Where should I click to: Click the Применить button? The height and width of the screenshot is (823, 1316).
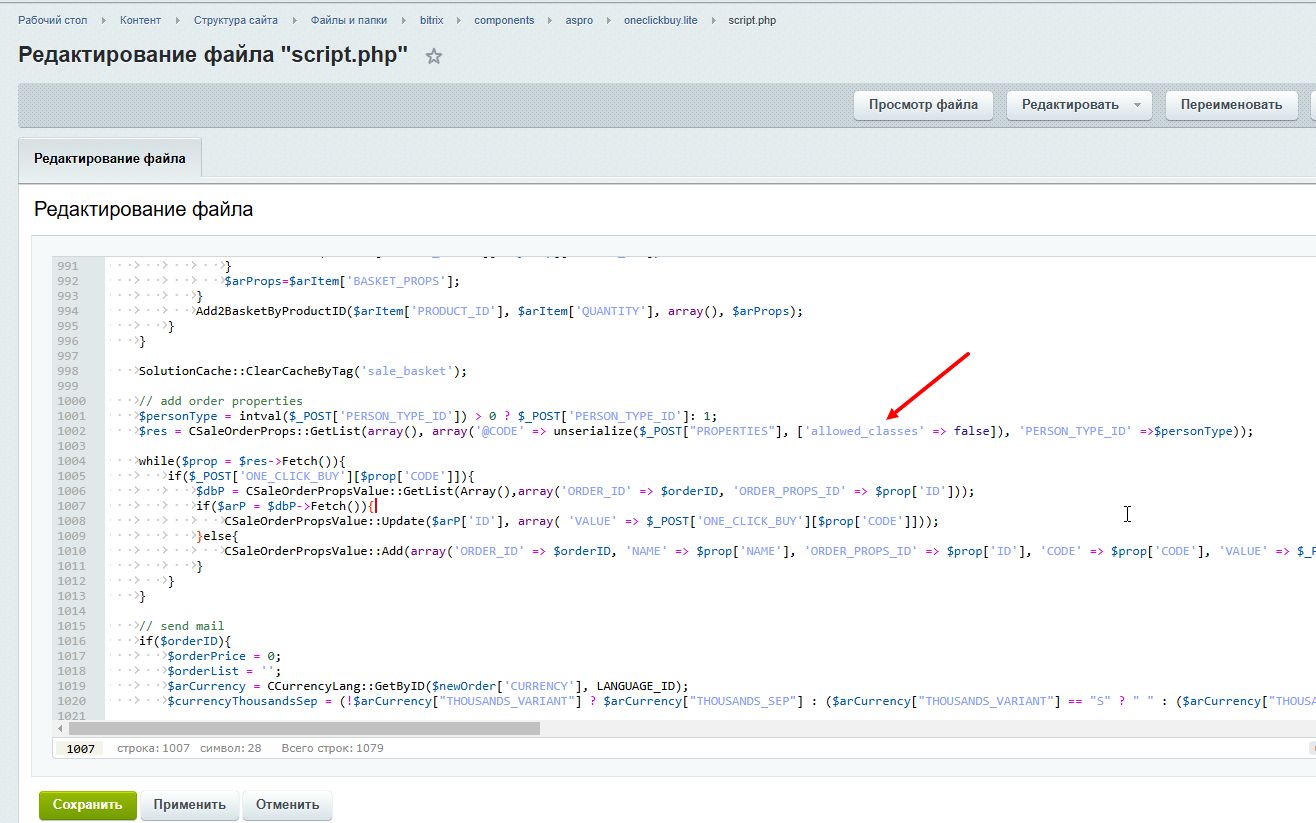point(190,804)
